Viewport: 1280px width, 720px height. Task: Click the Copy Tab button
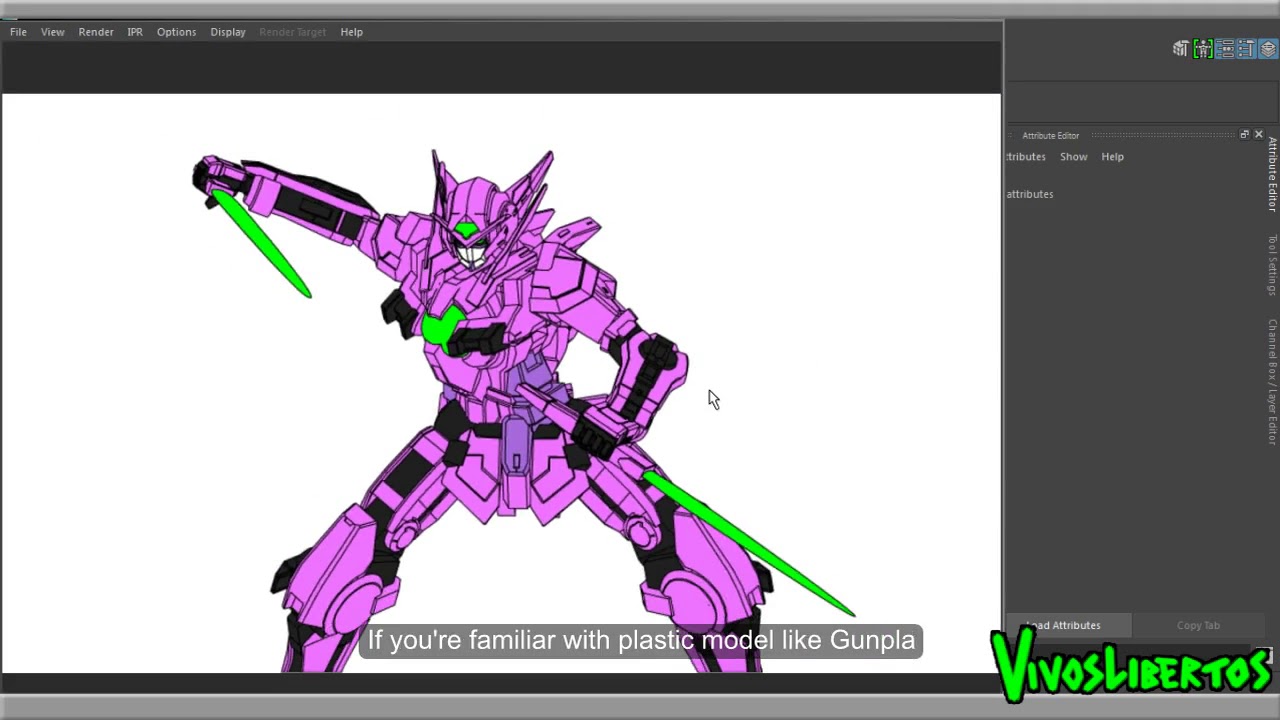[x=1198, y=625]
